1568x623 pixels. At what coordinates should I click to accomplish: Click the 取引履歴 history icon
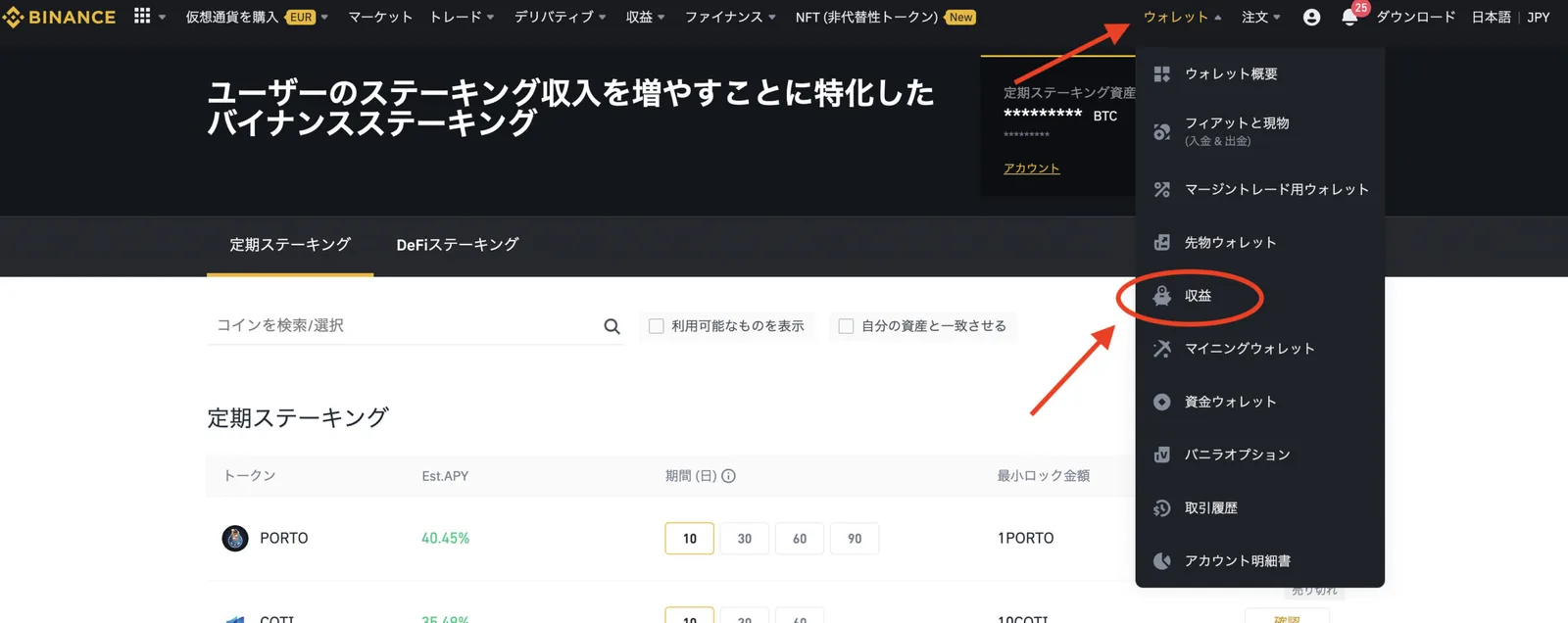coord(1162,508)
